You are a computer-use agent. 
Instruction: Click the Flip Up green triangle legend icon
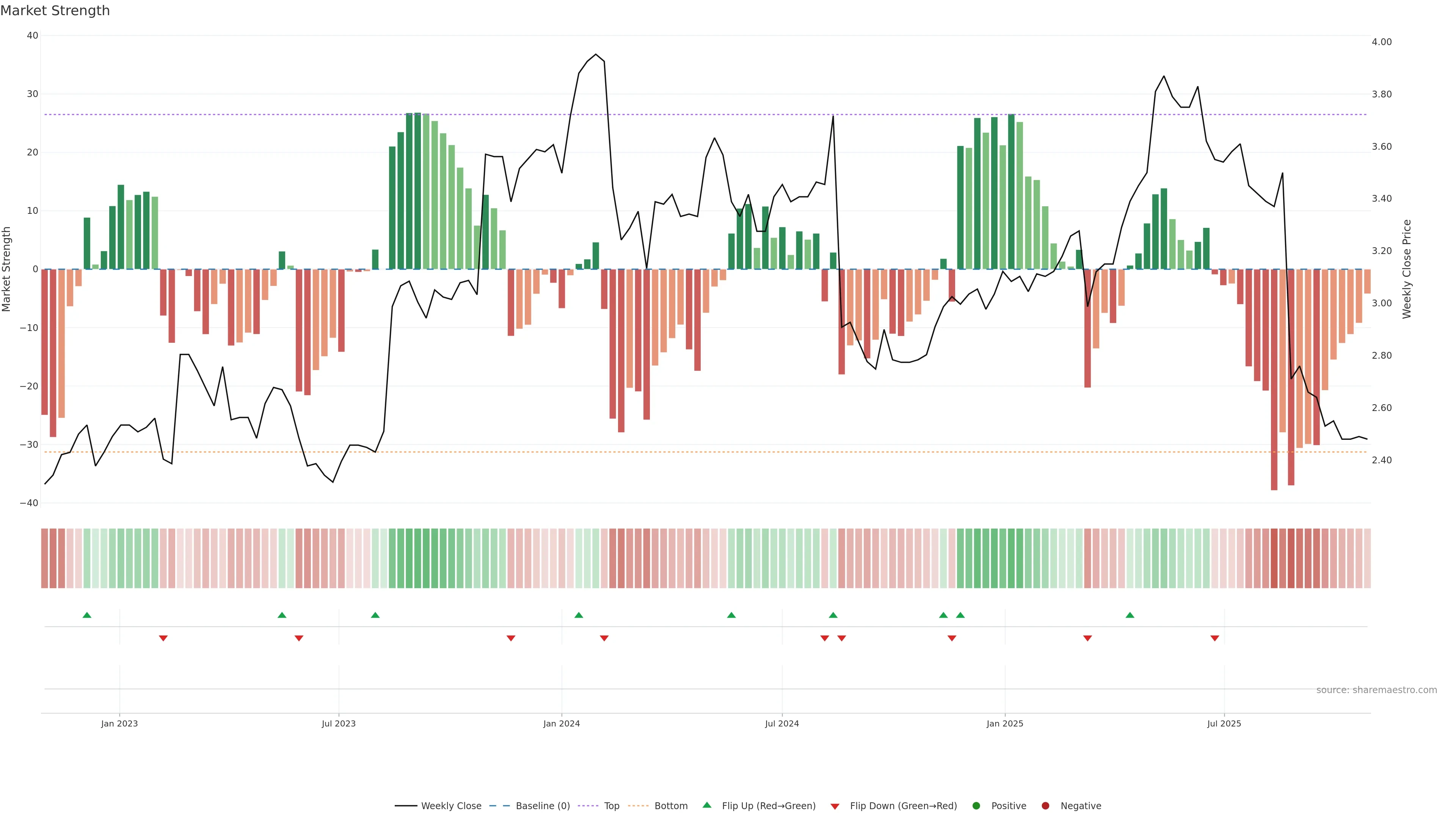706,805
